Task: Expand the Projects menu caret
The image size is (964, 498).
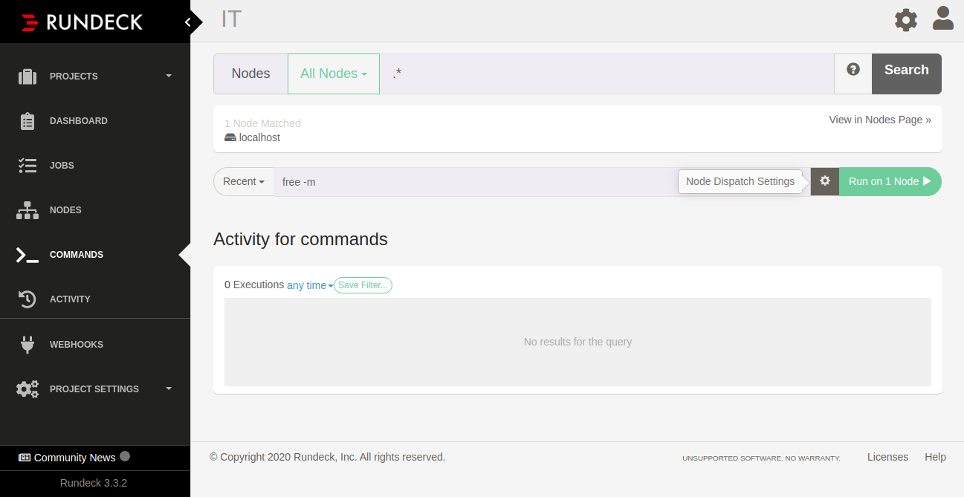Action: coord(169,76)
